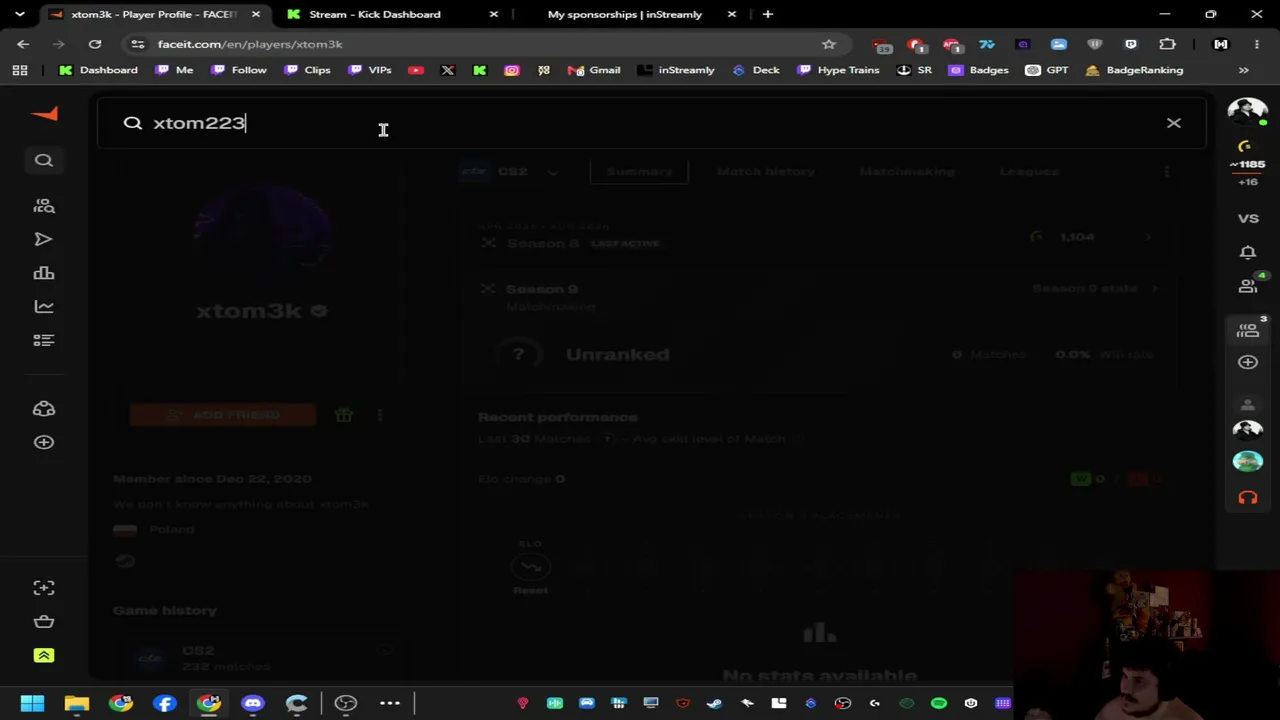Bookmark this page with the star icon
The height and width of the screenshot is (720, 1280).
click(829, 44)
